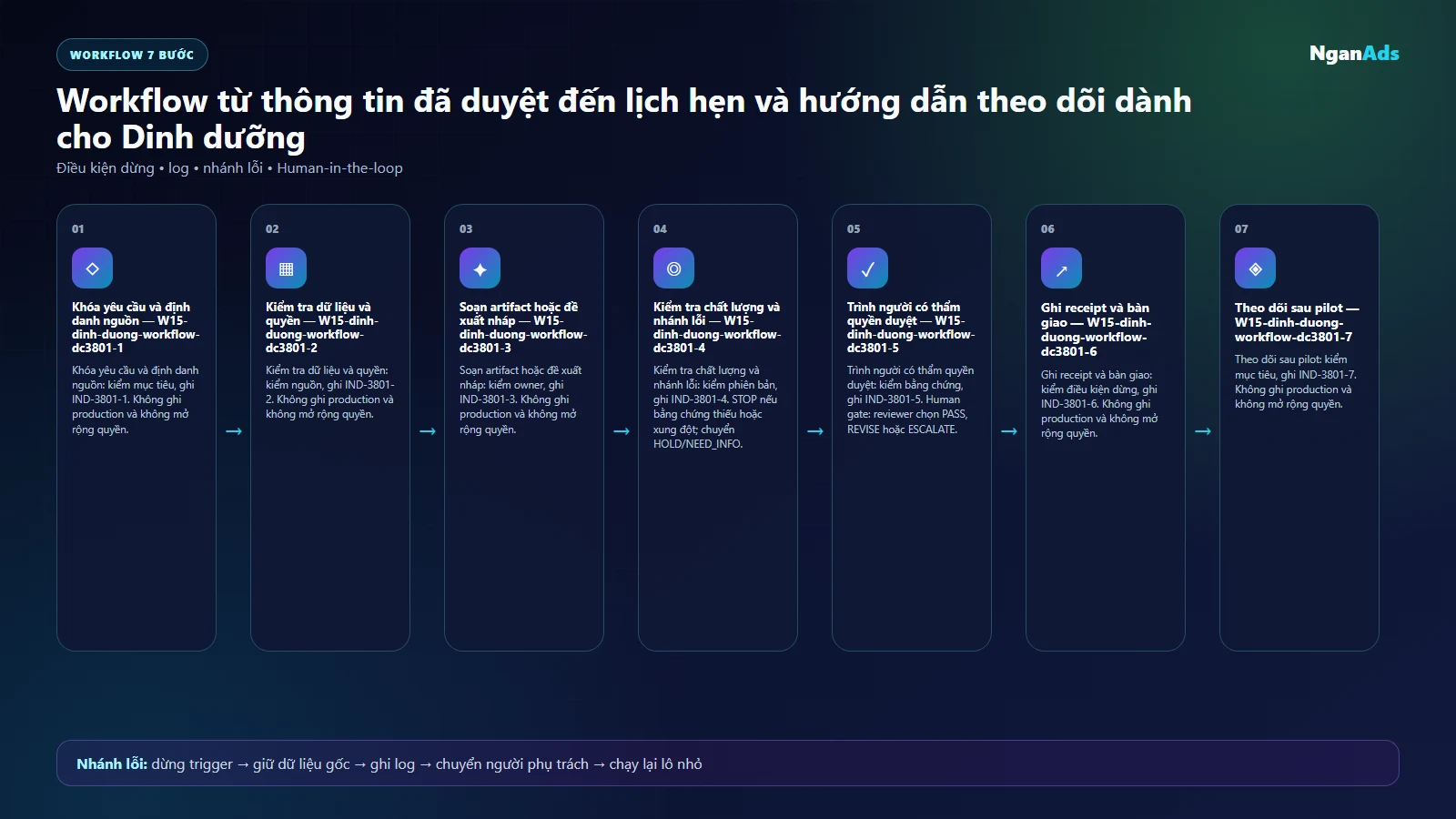Click step 01 description mentioning IND-3801-1

click(x=136, y=399)
